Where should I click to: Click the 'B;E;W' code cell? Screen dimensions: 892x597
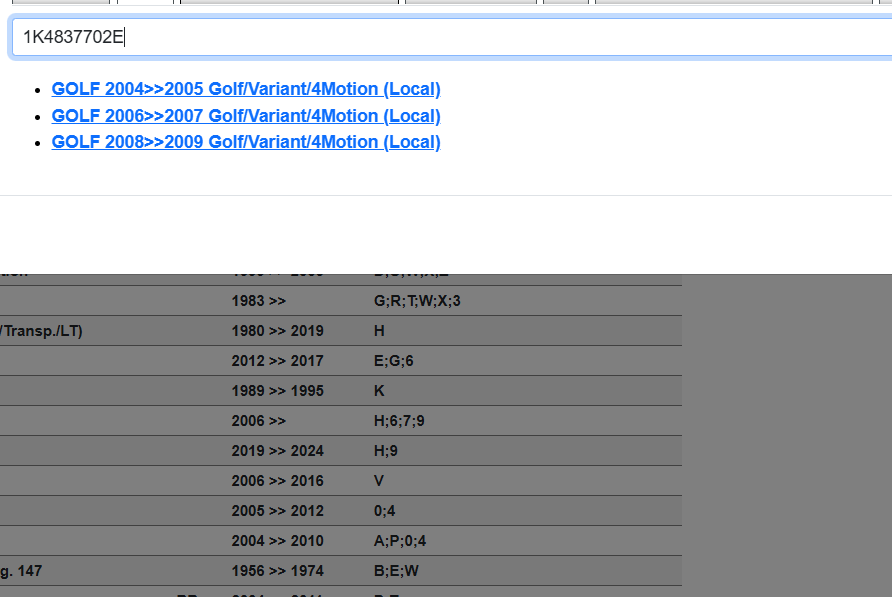[397, 571]
